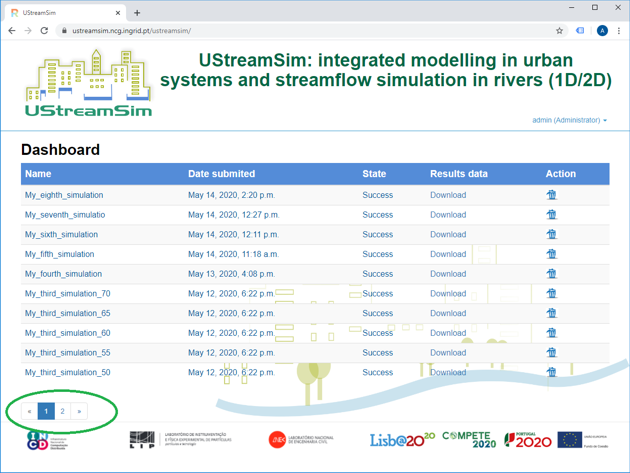Viewport: 630px width, 473px height.
Task: Open the My_seventh_simulatio name link
Action: click(65, 215)
